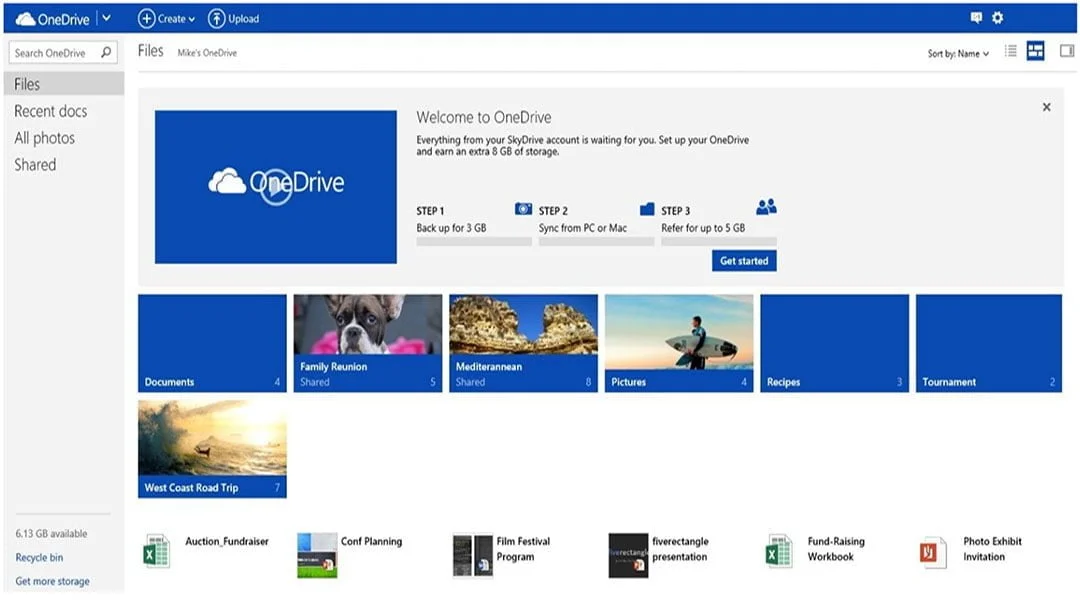Click the Get started button
Viewport: 1080px width, 600px height.
(x=745, y=261)
